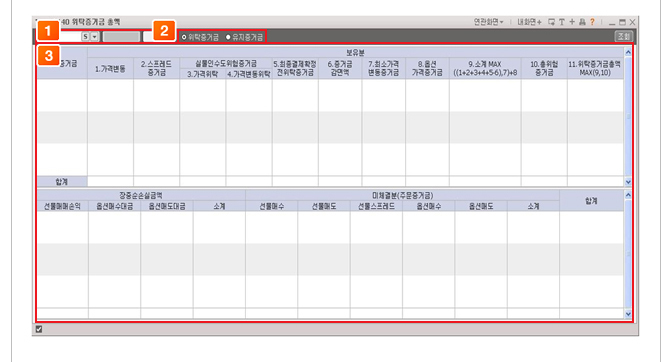Toggle the checkbox at window bottom-left
Viewport: 670px width, 362px height.
click(39, 329)
